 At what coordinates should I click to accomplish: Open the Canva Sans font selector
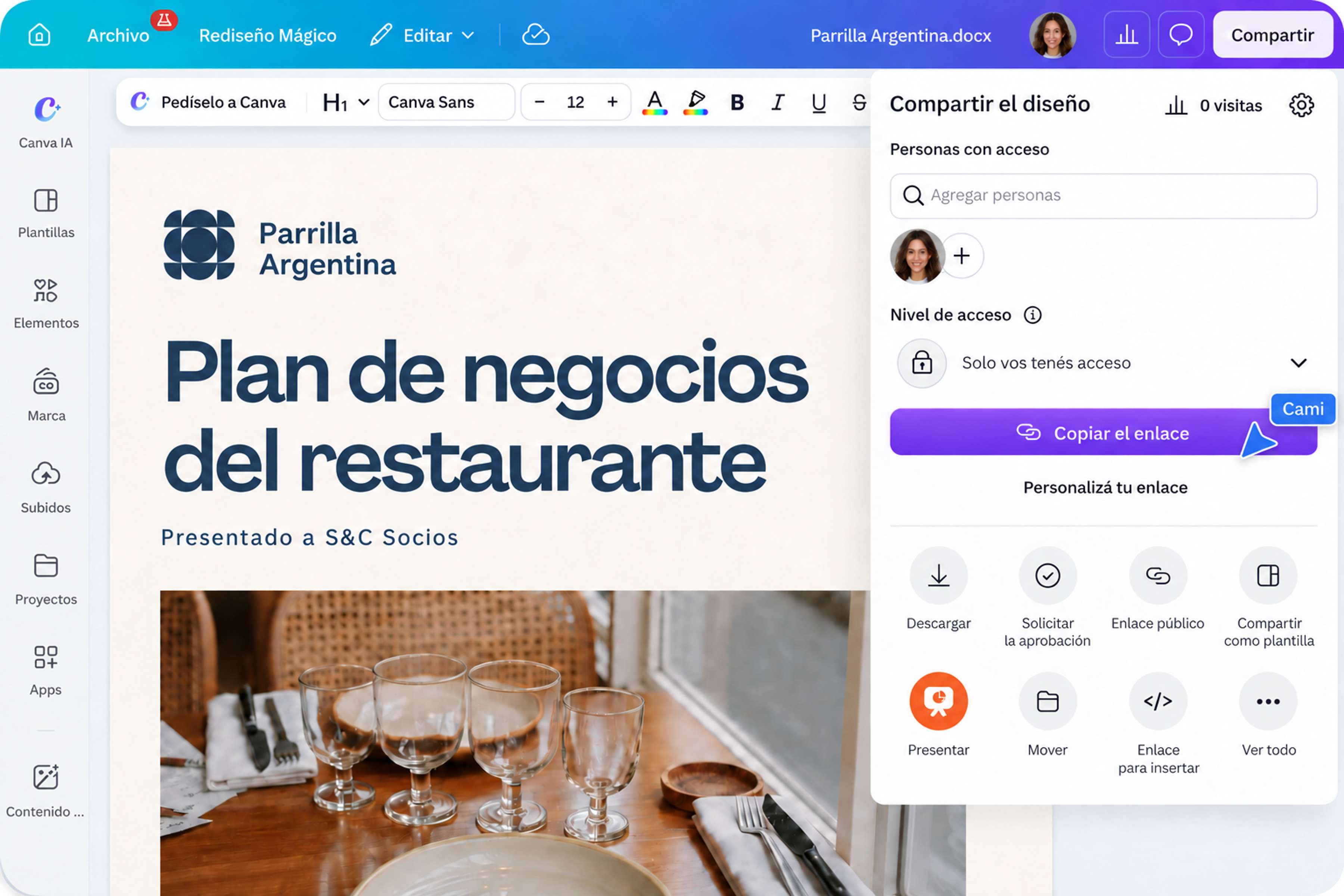click(446, 102)
